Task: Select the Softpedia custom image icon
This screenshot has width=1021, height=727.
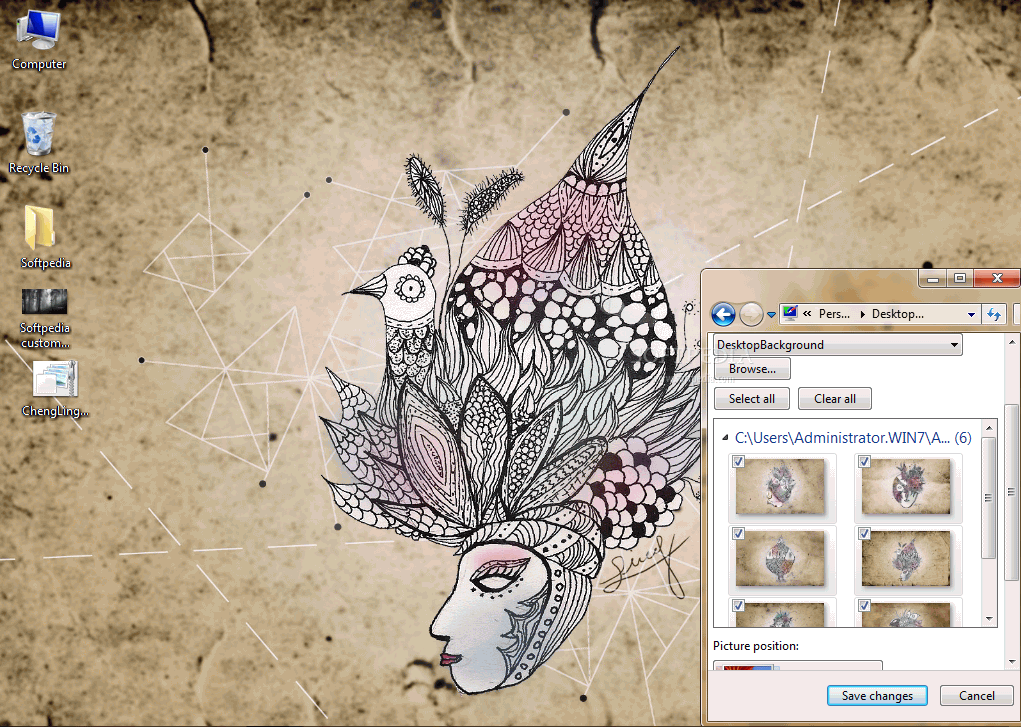Action: click(45, 319)
